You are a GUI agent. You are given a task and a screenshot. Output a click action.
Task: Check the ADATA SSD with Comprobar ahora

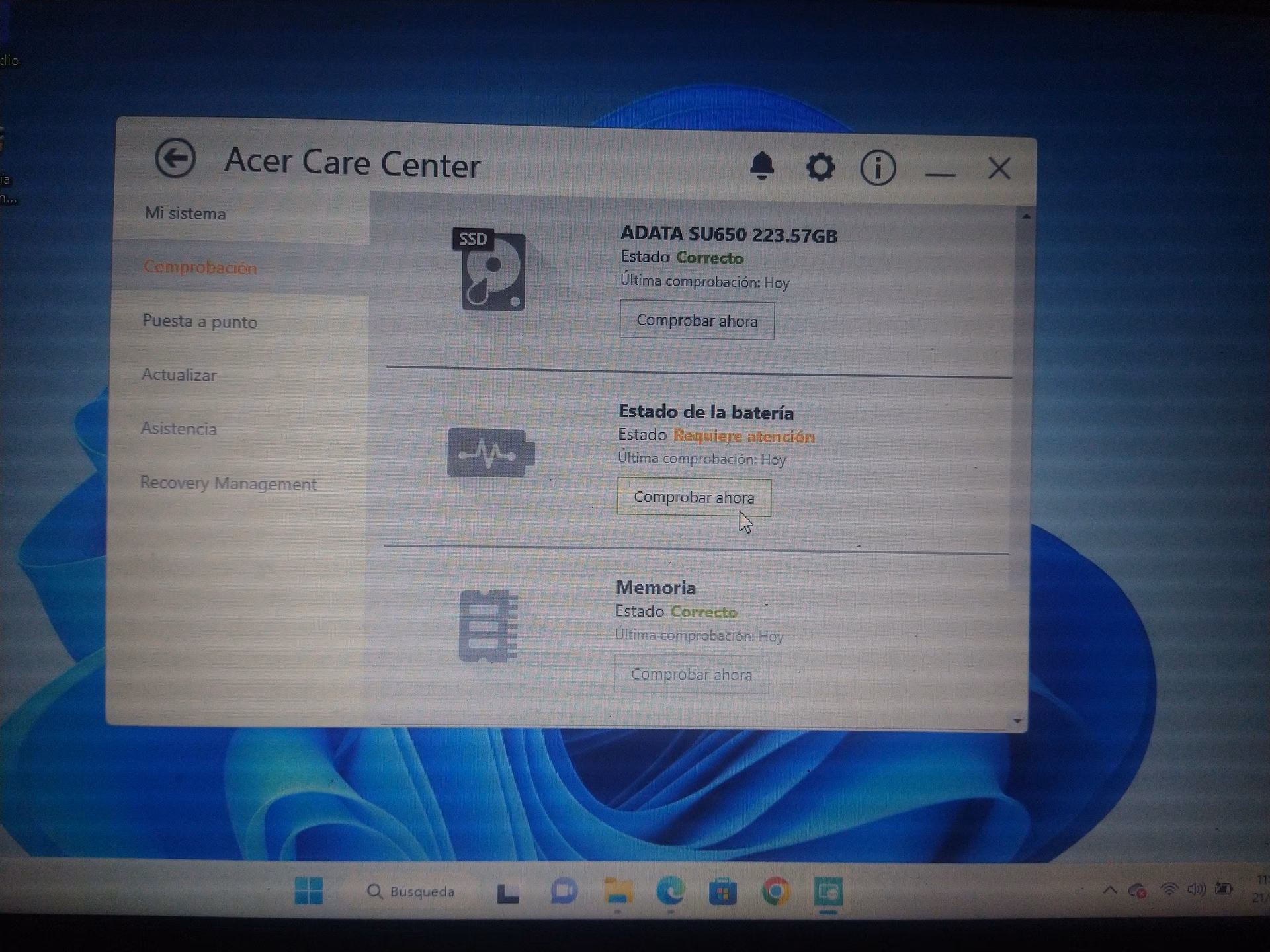pyautogui.click(x=697, y=321)
